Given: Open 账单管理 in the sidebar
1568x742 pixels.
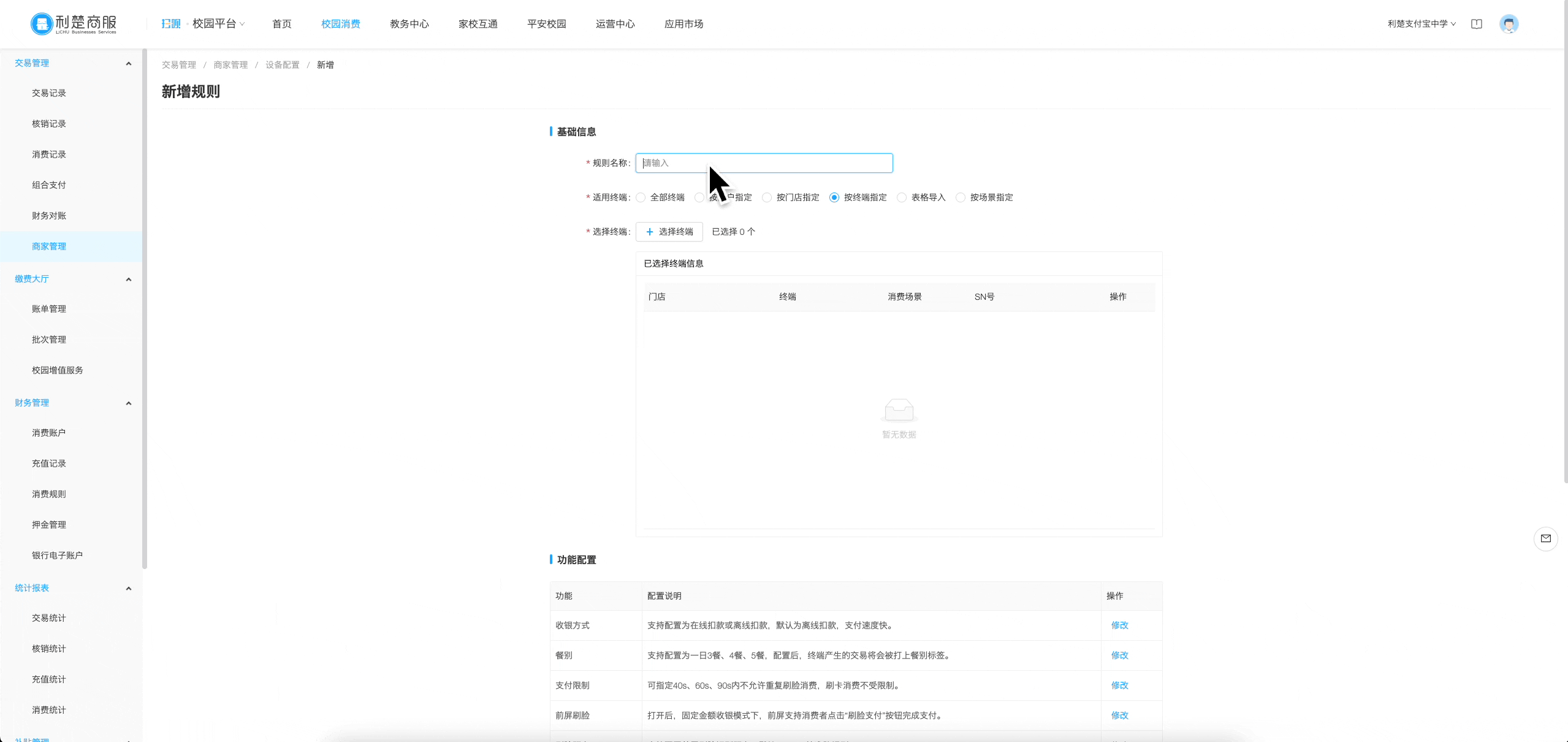Looking at the screenshot, I should (x=49, y=309).
